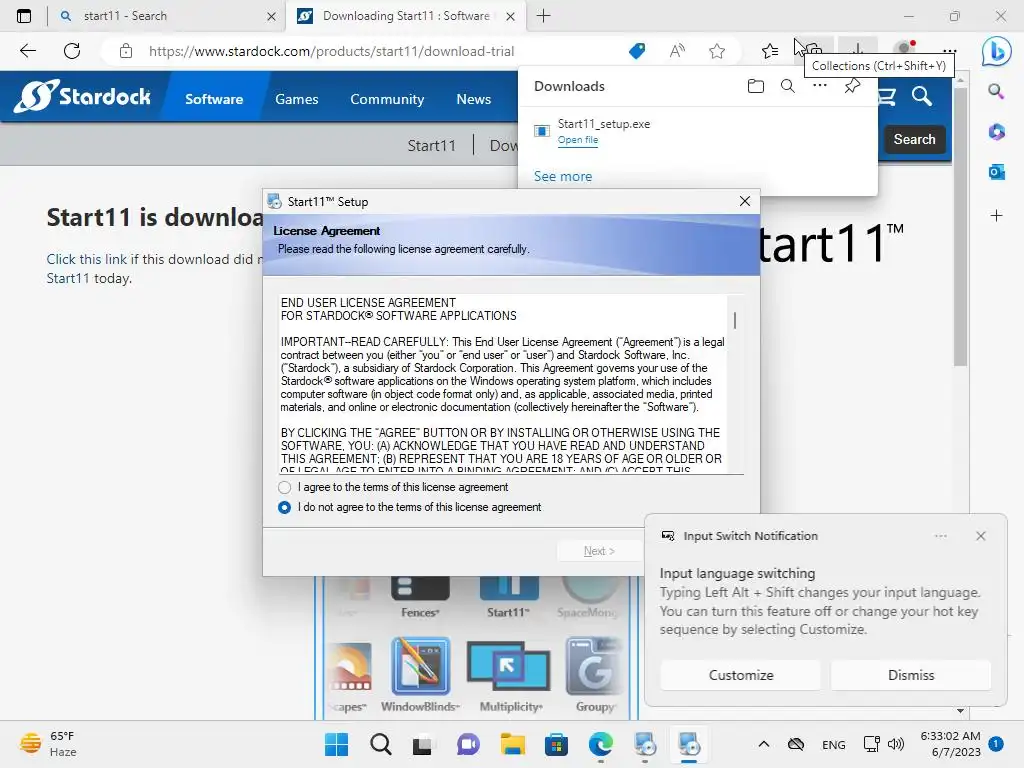The image size is (1024, 768).
Task: Open more options in Downloads panel
Action: coord(820,86)
